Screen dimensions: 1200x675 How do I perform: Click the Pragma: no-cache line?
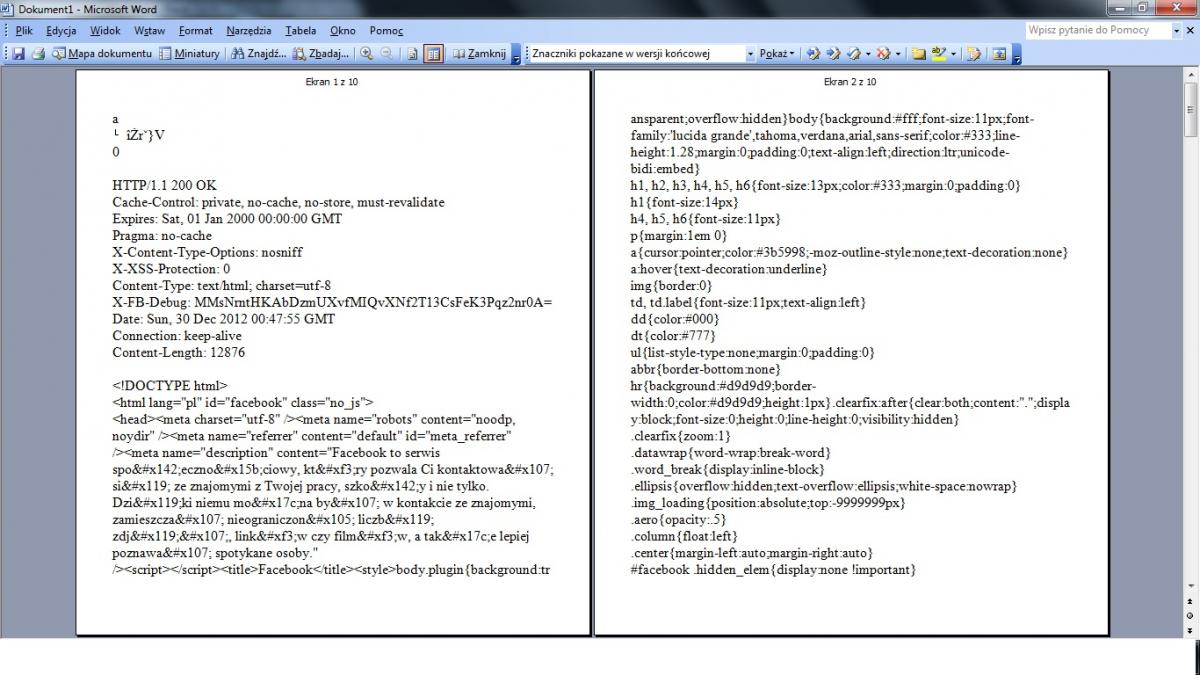[x=162, y=236]
